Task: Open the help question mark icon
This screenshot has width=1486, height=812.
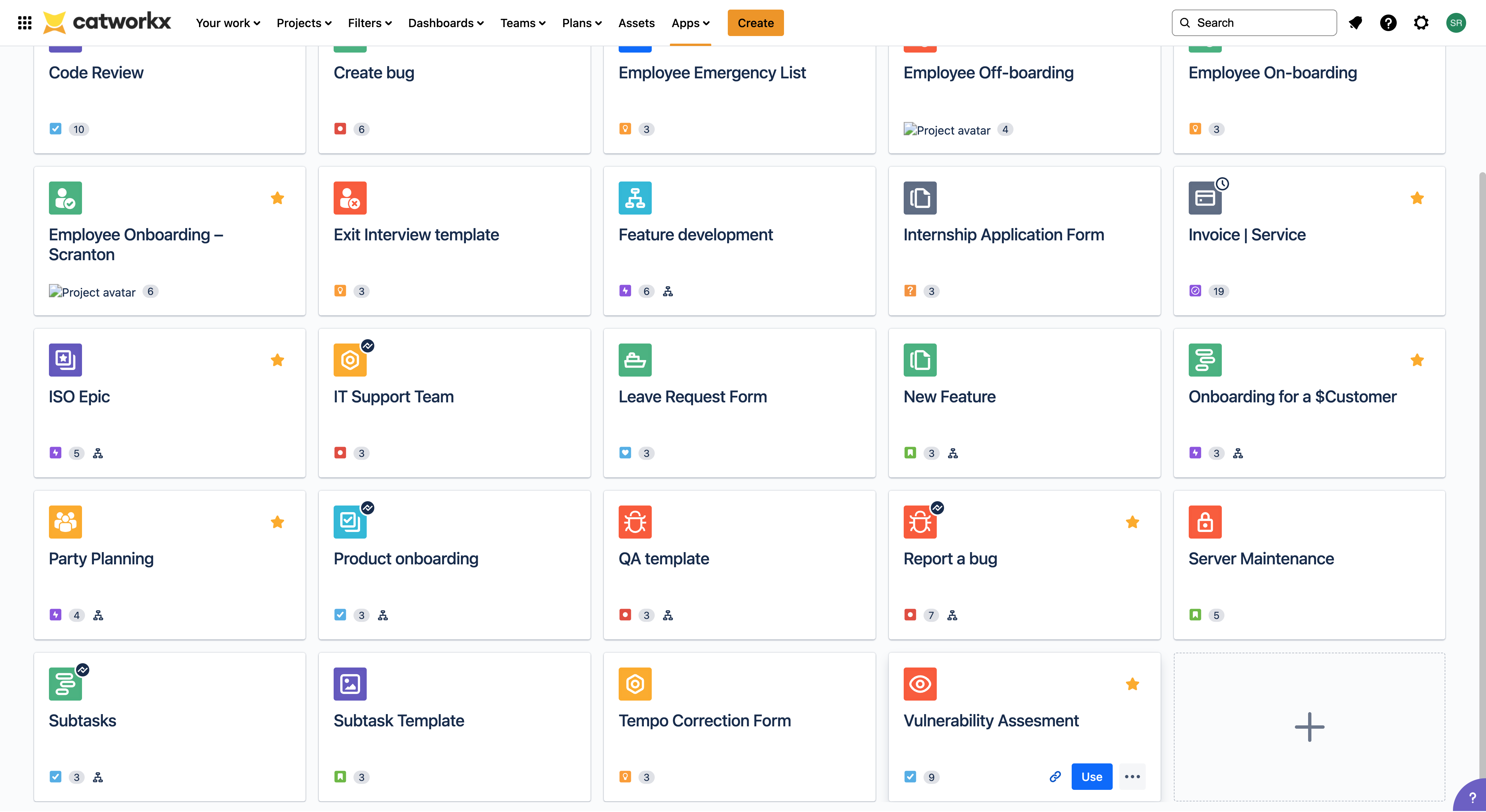Action: (1388, 23)
